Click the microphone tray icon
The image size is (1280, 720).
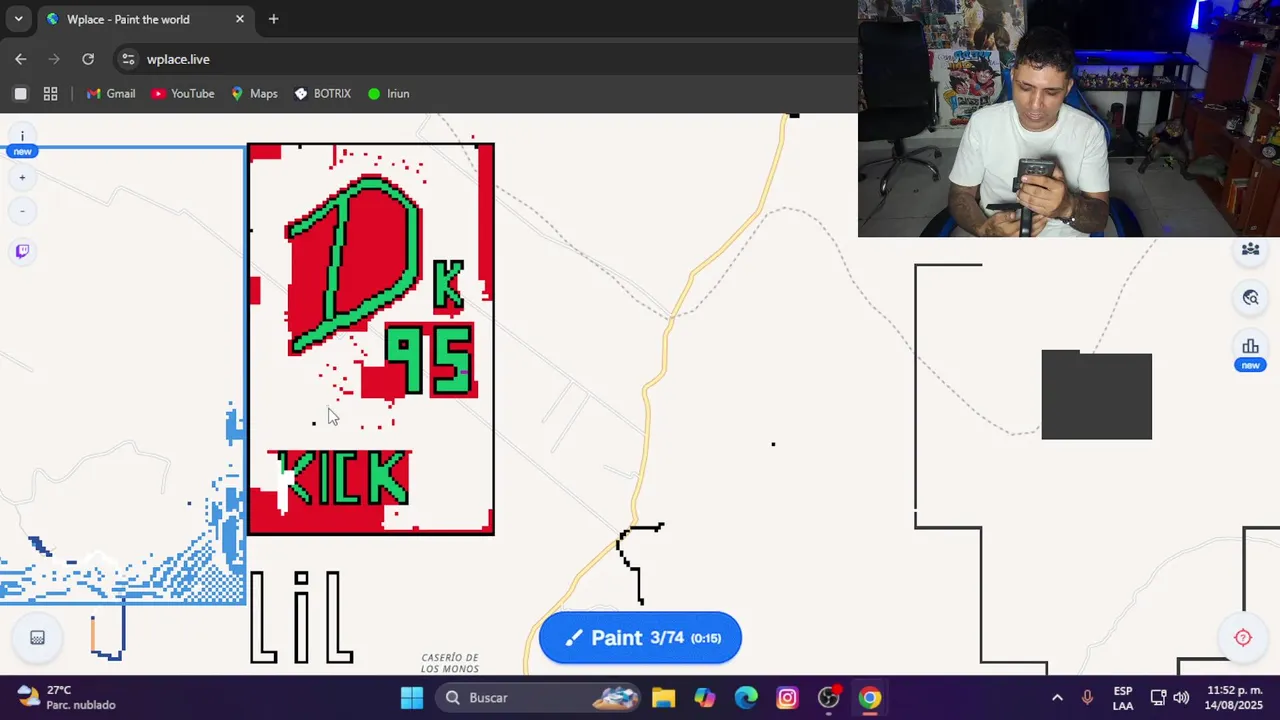1087,698
